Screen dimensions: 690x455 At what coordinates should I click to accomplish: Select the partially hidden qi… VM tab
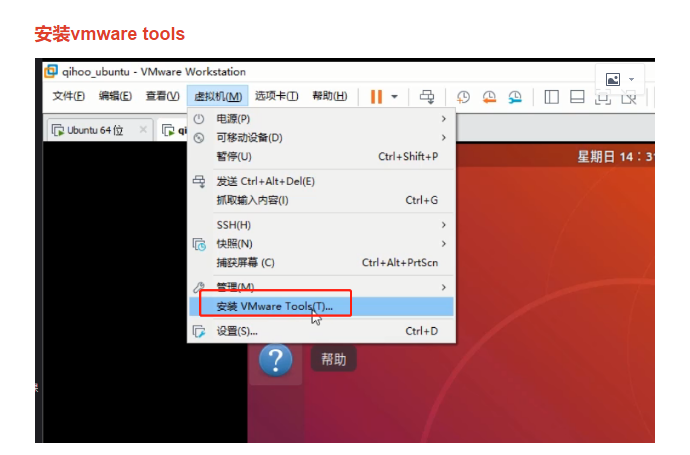pyautogui.click(x=174, y=130)
